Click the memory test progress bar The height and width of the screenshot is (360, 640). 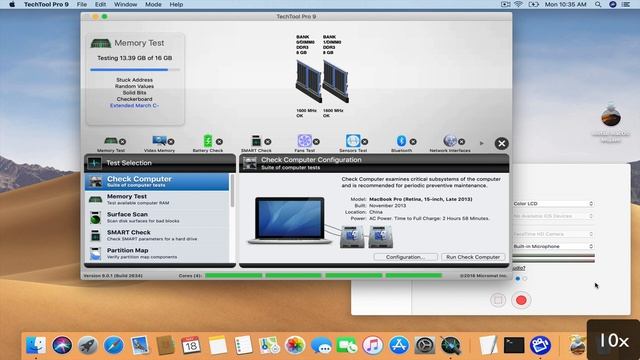(x=135, y=70)
